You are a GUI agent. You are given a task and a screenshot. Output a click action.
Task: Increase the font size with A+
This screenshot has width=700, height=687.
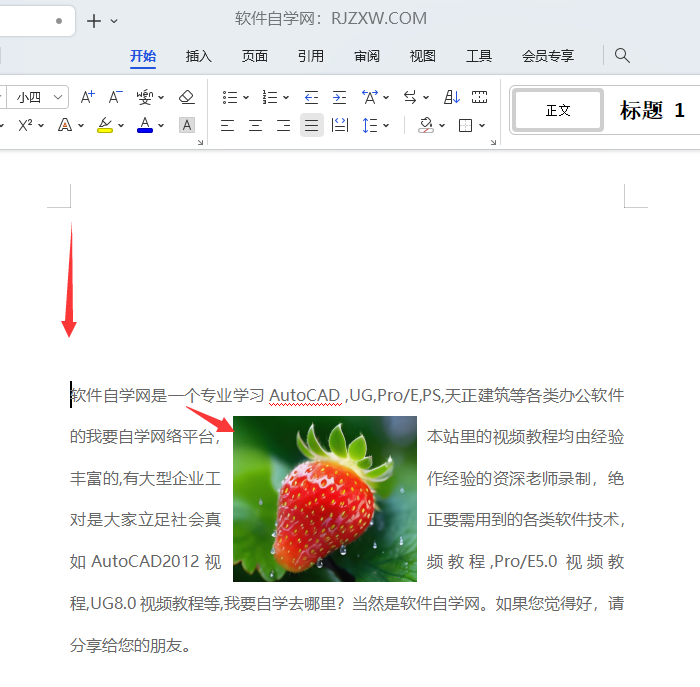click(x=88, y=97)
